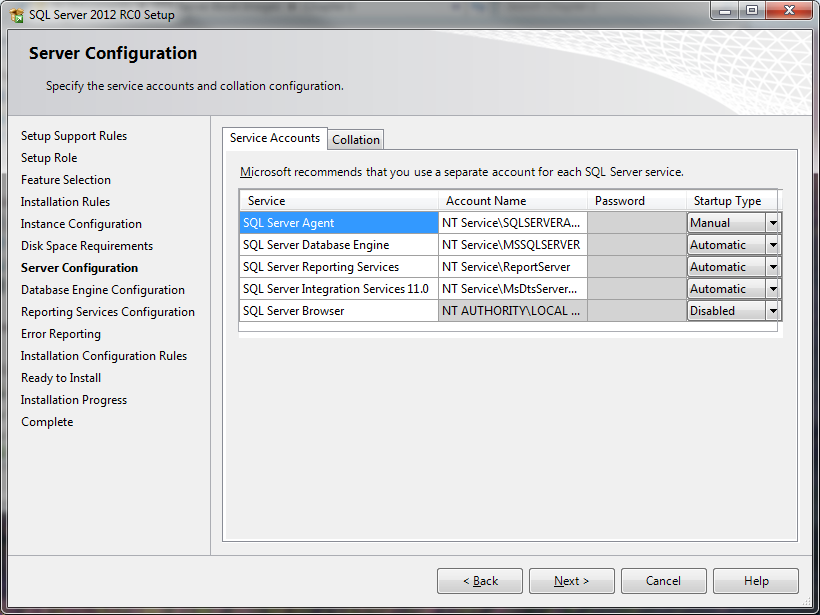The height and width of the screenshot is (615, 820).
Task: Open Startup Type dropdown for SQL Server Agent
Action: tap(772, 223)
